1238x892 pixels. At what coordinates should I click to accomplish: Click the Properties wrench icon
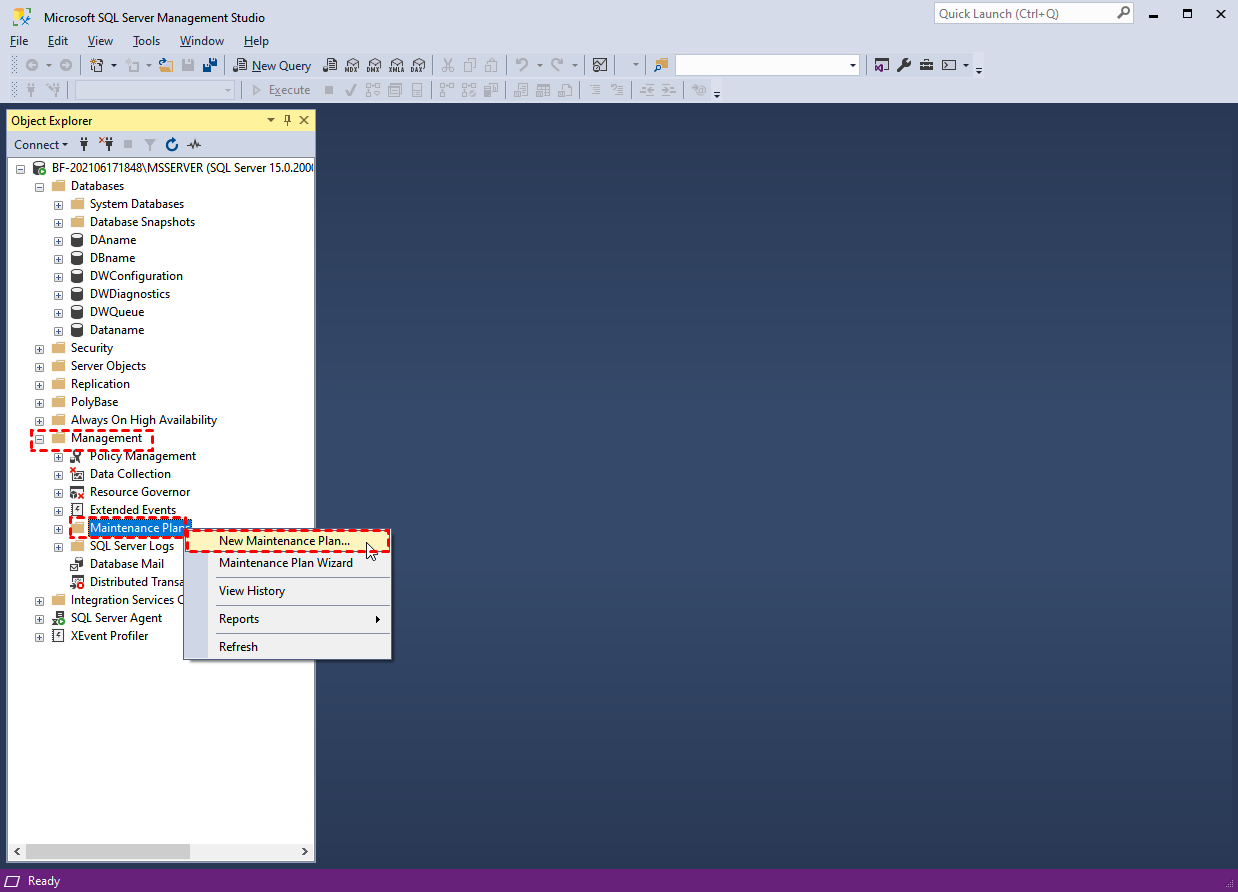904,65
